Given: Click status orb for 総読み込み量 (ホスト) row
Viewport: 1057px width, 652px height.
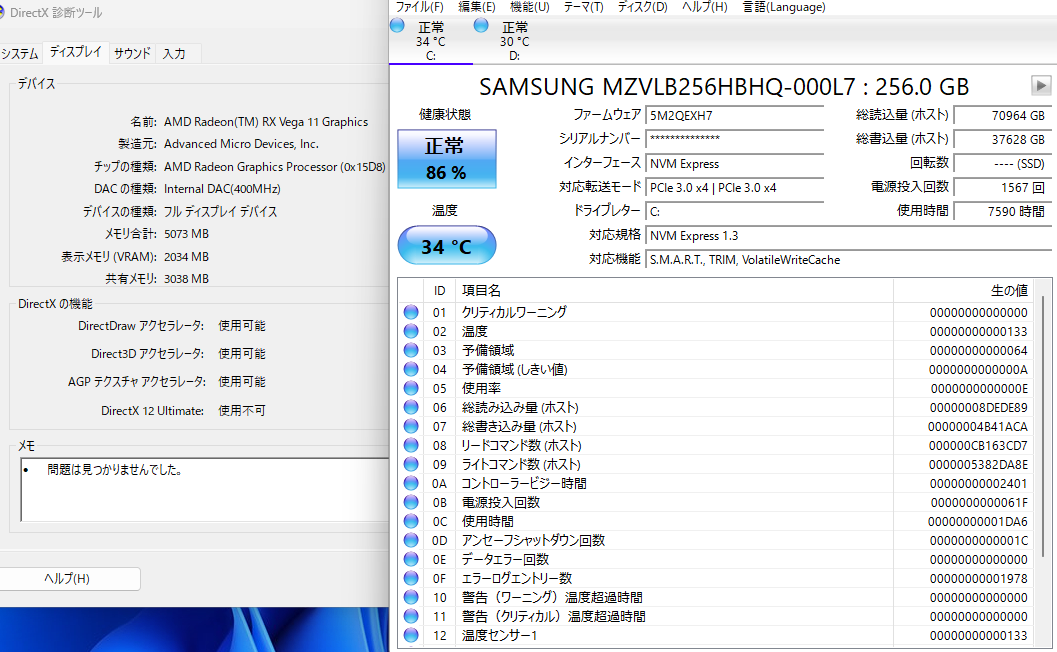Looking at the screenshot, I should 411,407.
